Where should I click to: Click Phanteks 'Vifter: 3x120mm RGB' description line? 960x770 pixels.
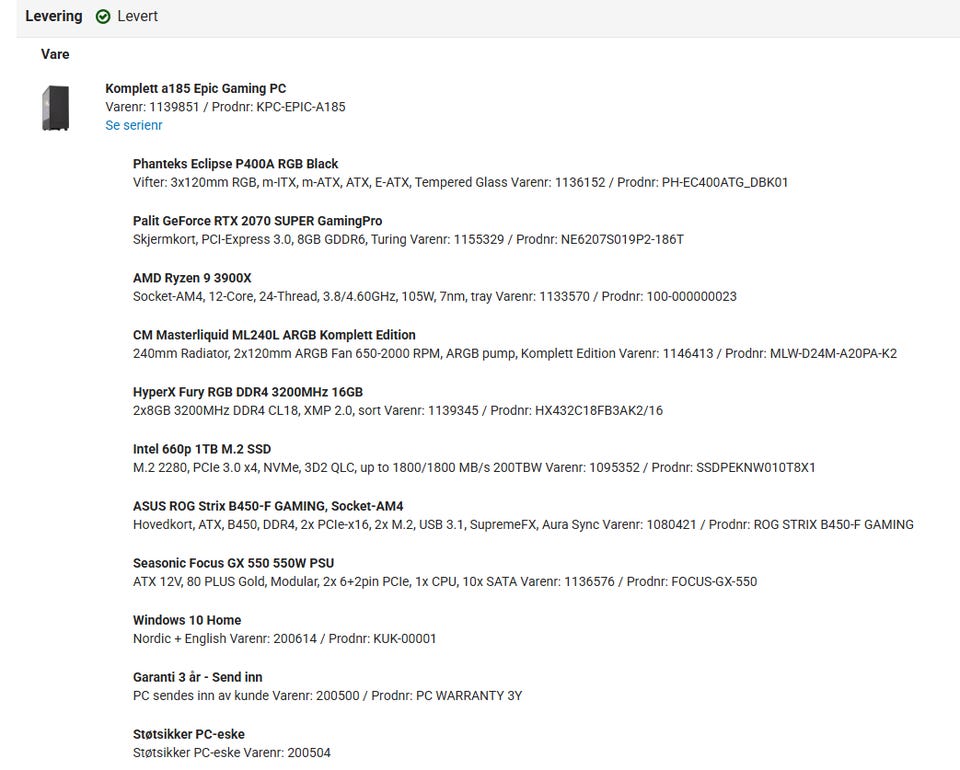tap(460, 182)
